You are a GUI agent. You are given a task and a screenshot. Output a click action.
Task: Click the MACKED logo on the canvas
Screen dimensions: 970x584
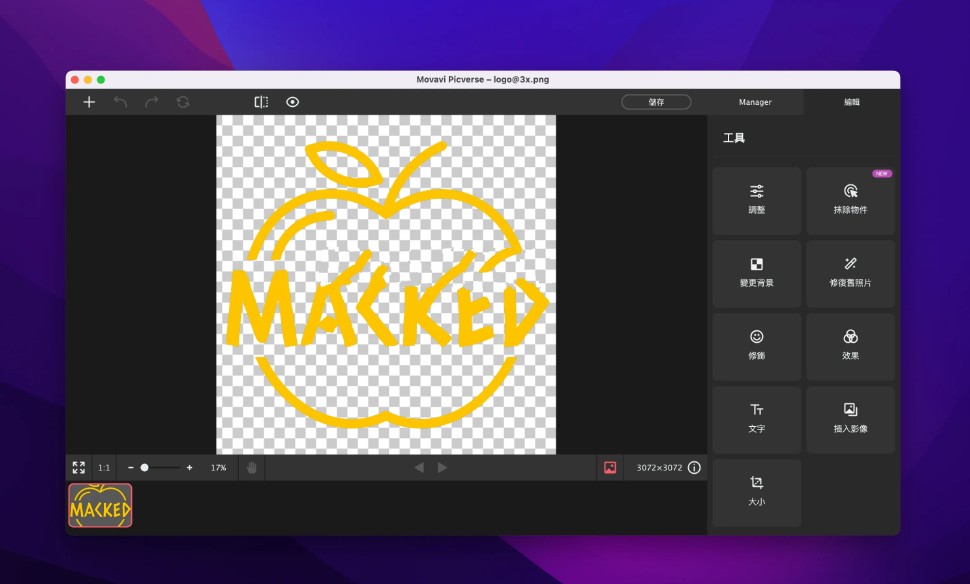[x=386, y=285]
